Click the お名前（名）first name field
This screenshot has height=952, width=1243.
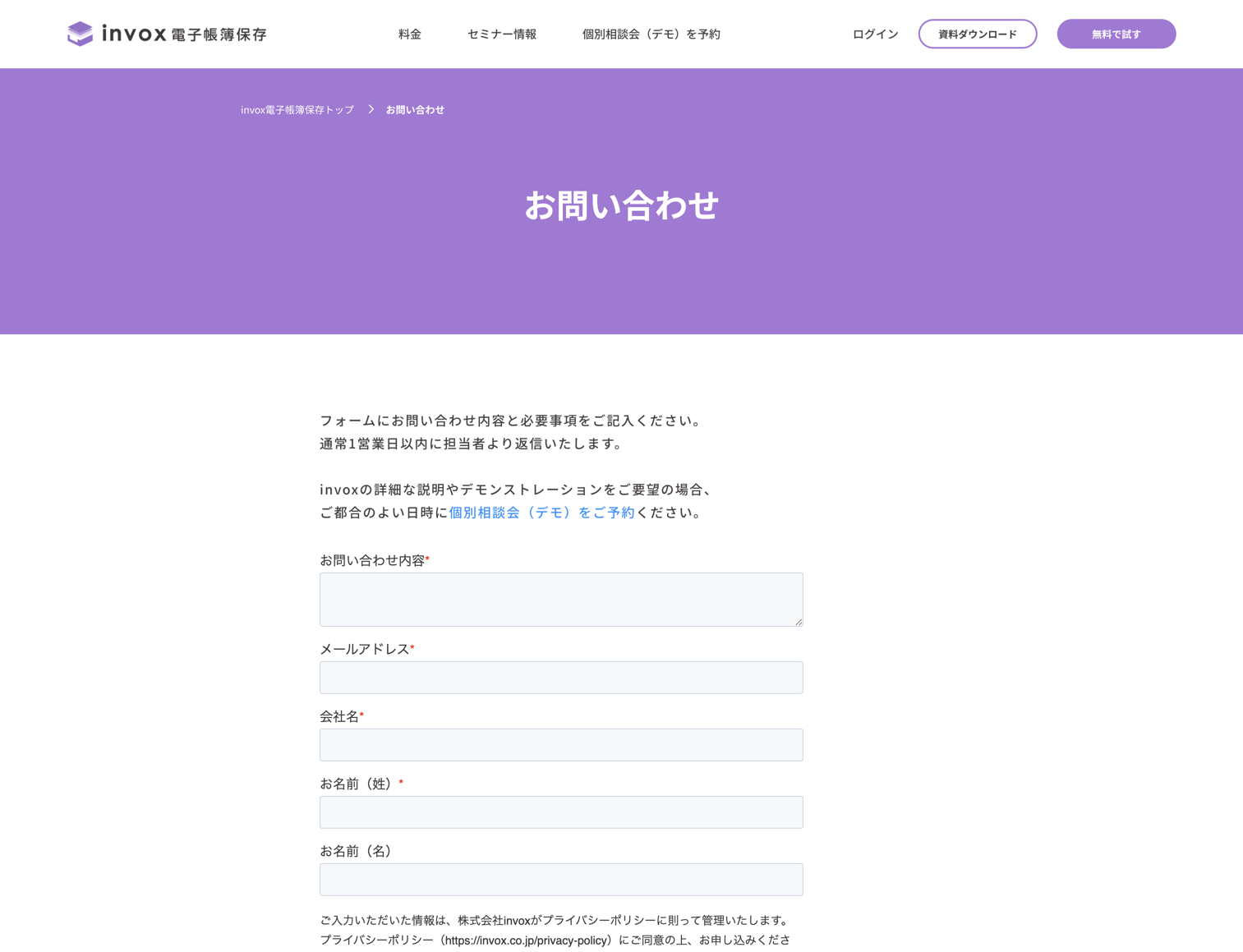[561, 879]
